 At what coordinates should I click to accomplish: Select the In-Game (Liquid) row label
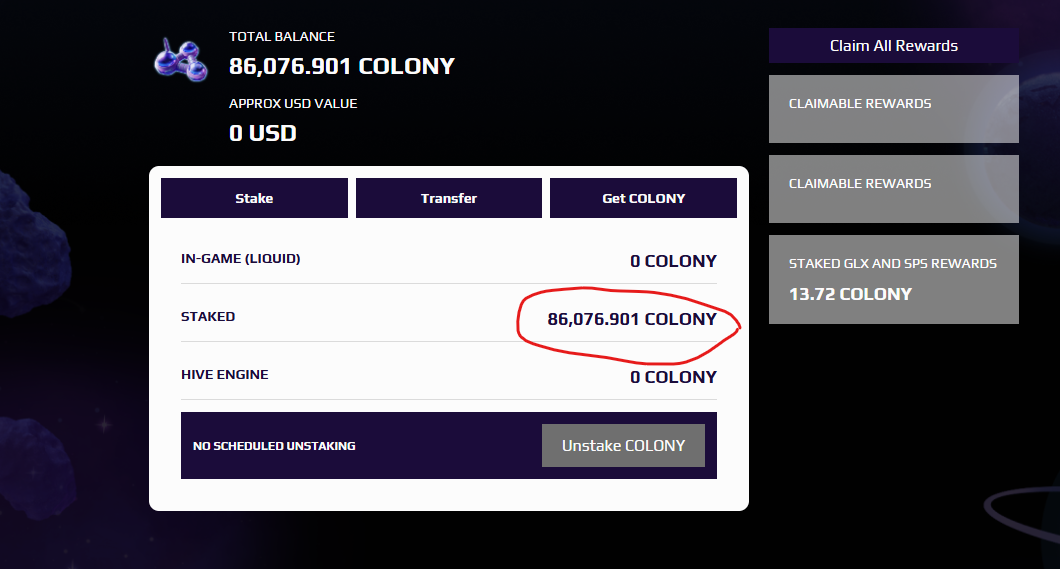coord(241,258)
